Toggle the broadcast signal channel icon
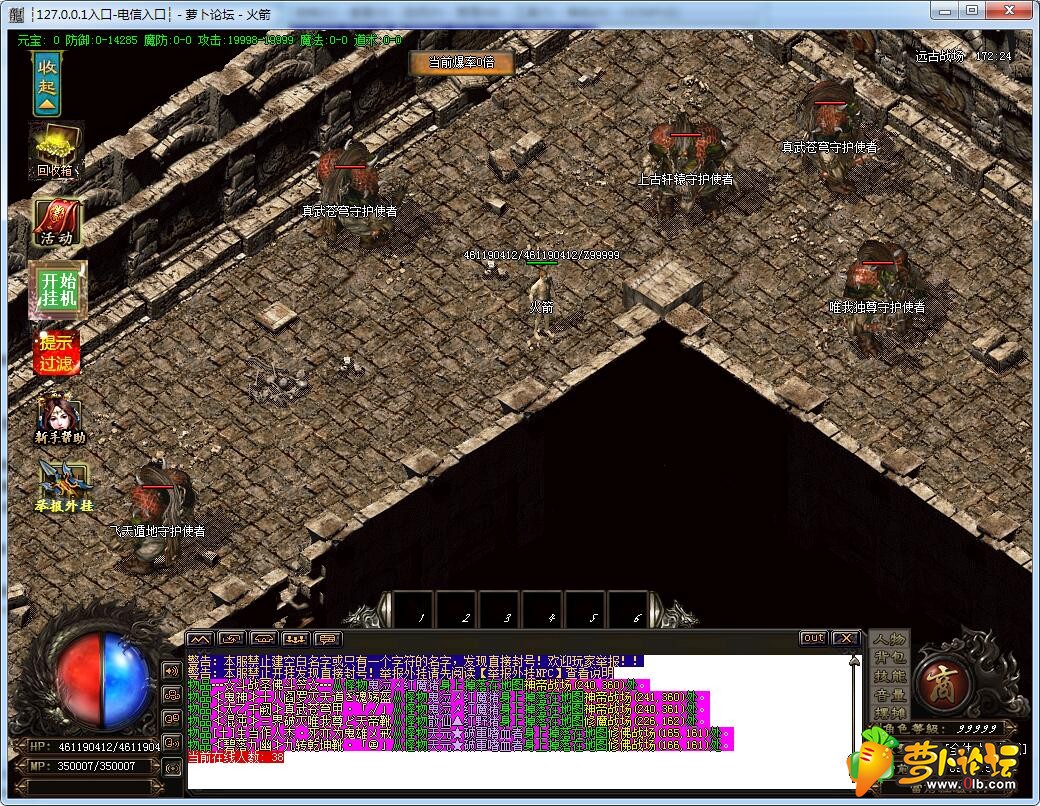The image size is (1040, 806). pos(172,768)
